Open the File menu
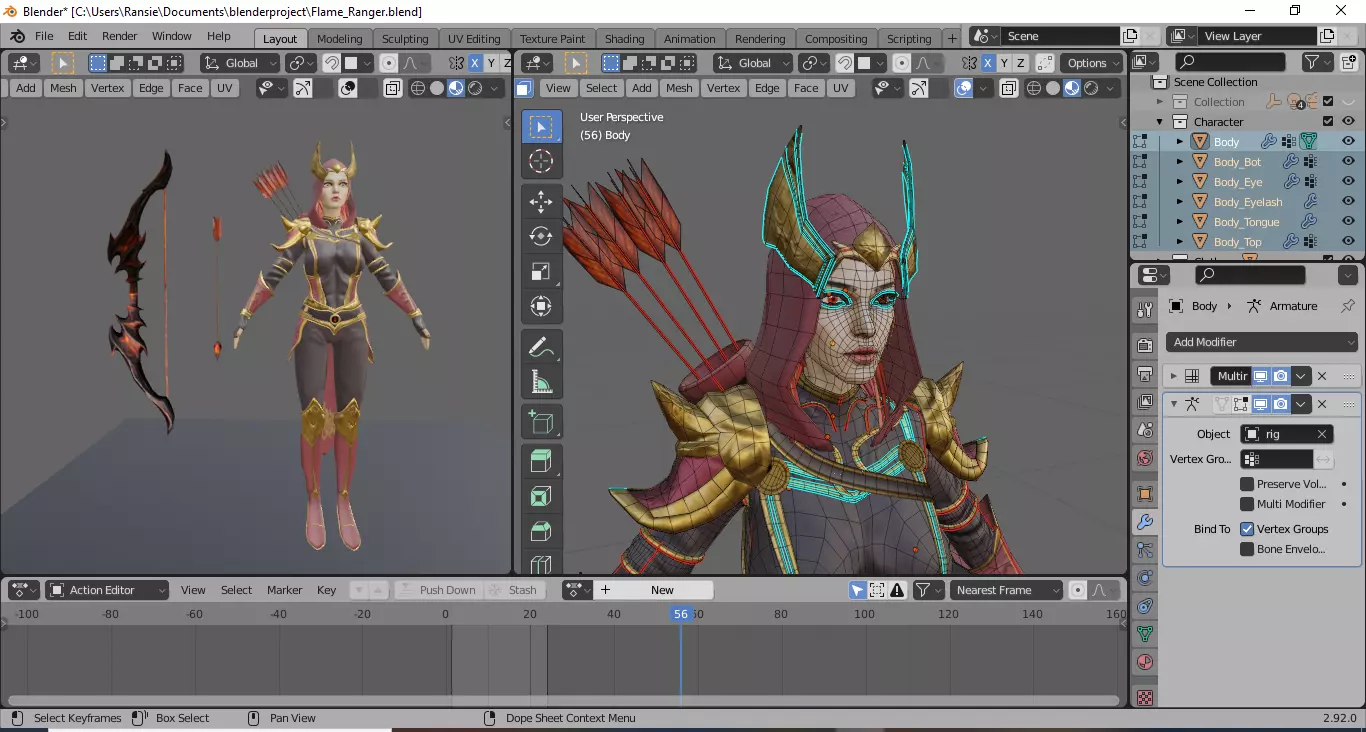This screenshot has width=1366, height=732. [44, 36]
